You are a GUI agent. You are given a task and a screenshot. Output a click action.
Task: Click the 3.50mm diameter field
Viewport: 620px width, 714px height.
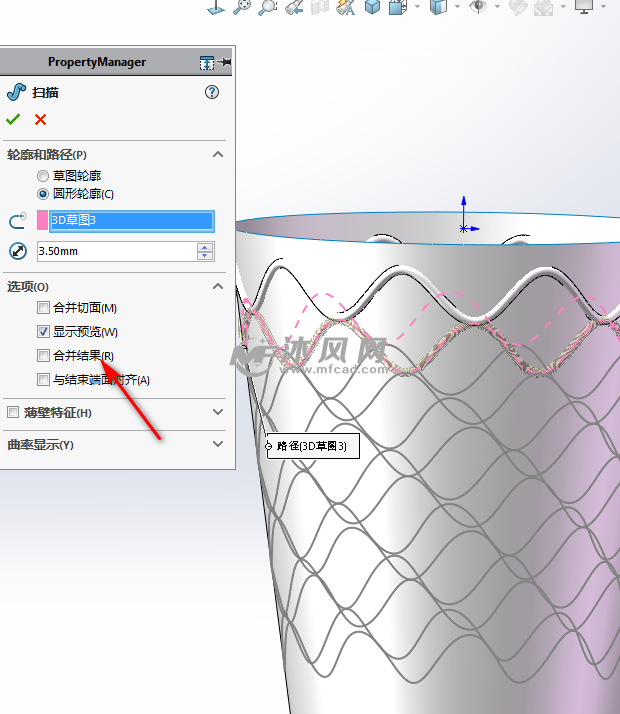click(117, 251)
